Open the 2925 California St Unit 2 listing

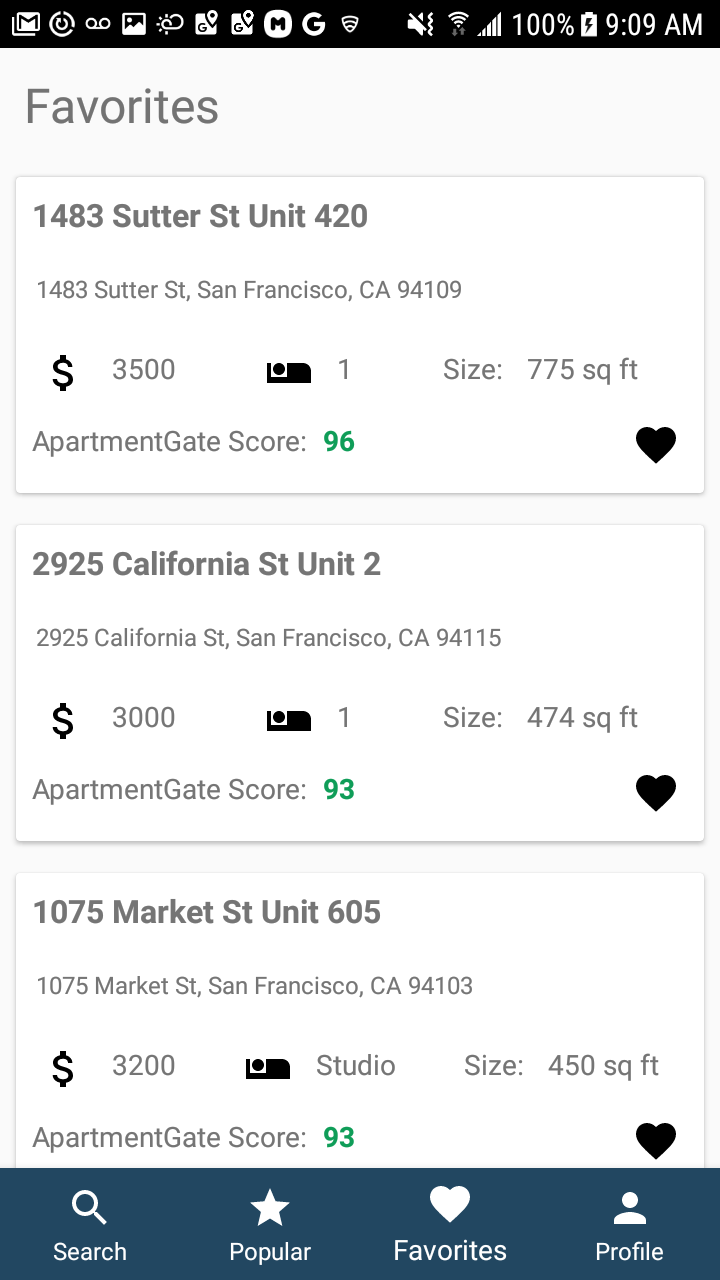coord(206,564)
